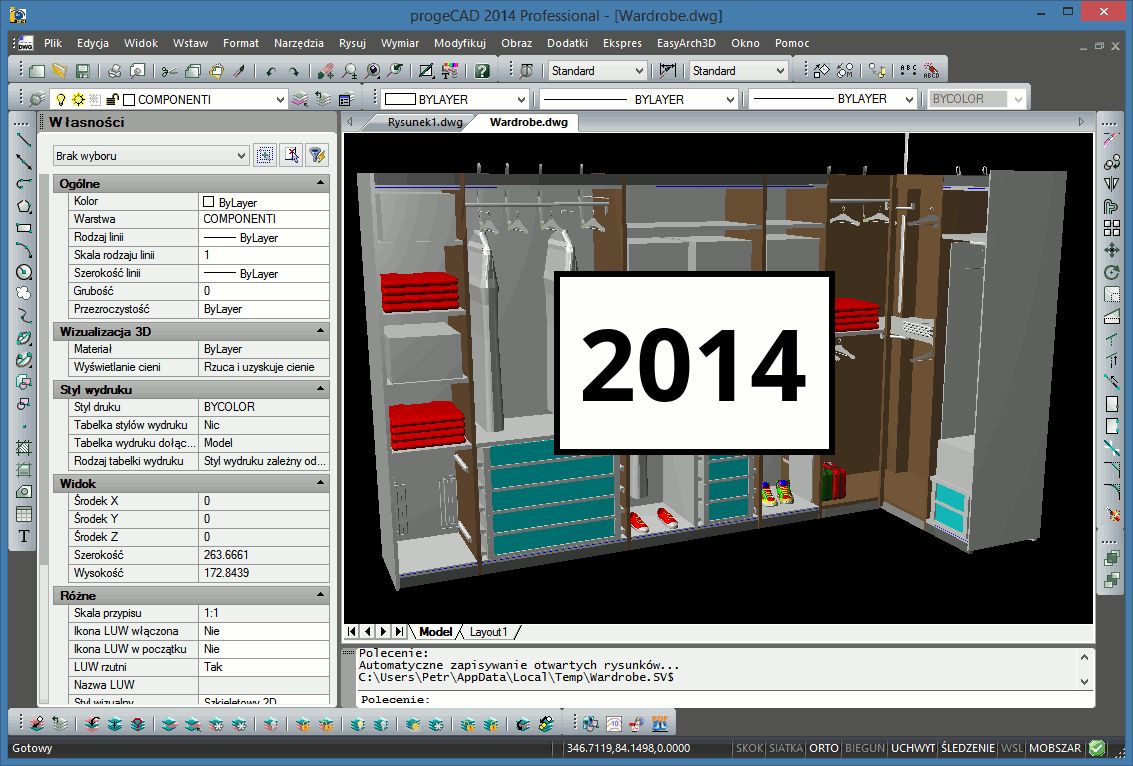
Task: Click the Spell Check ABCD icon
Action: [x=931, y=71]
